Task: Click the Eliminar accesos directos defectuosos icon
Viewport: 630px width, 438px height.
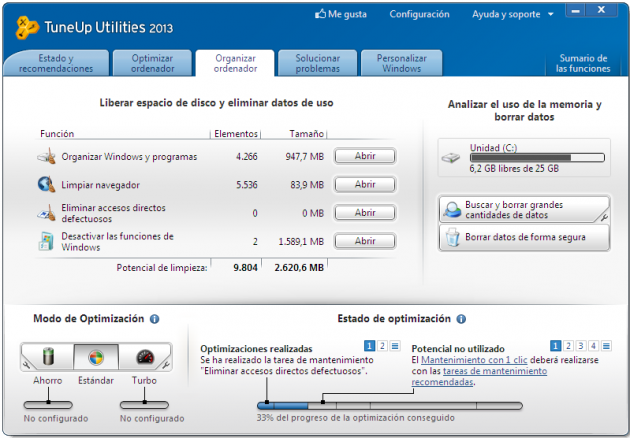Action: [47, 213]
